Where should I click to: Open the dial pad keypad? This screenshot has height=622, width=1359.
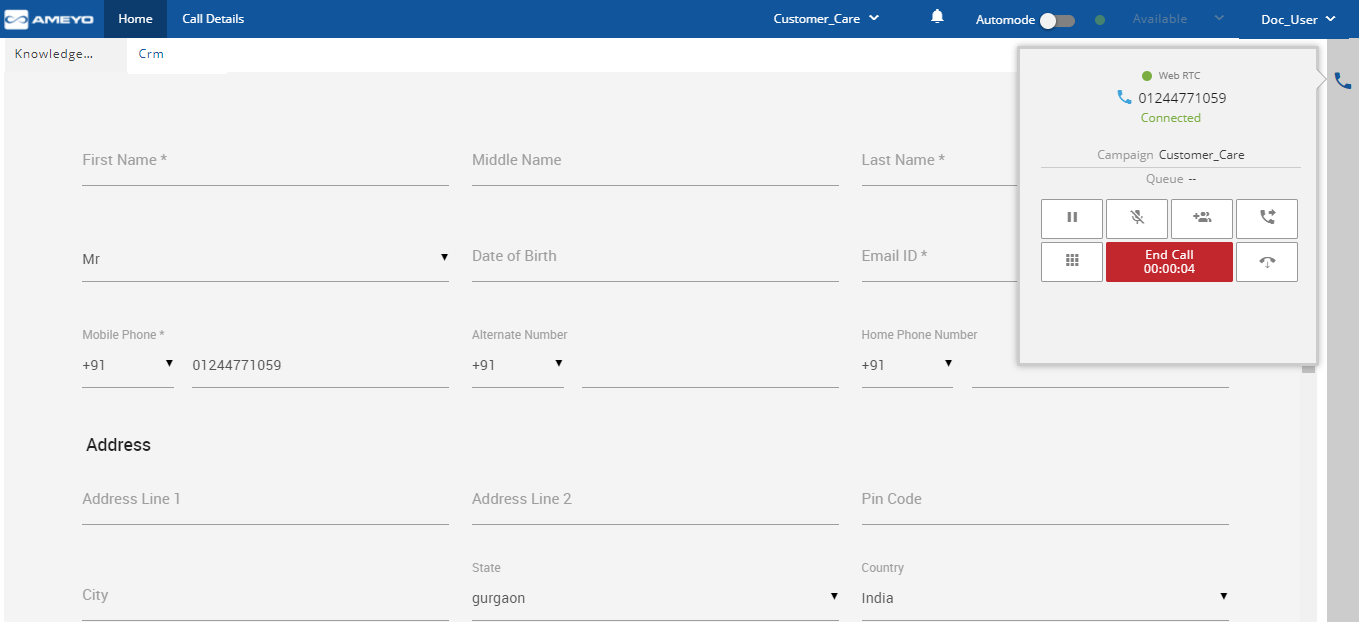pyautogui.click(x=1071, y=261)
